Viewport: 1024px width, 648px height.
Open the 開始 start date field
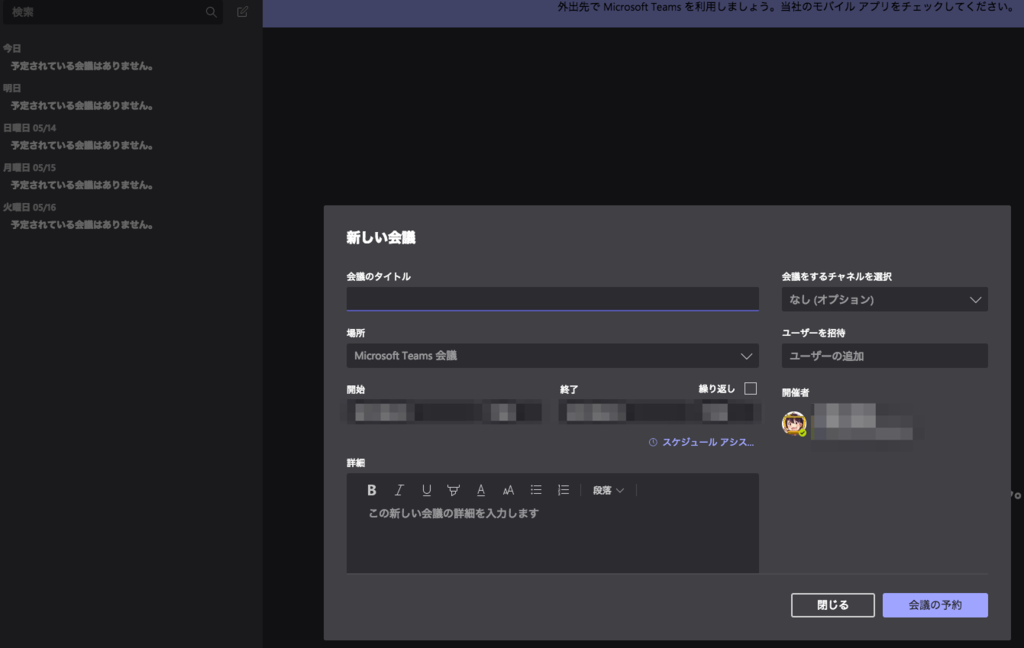pyautogui.click(x=444, y=412)
